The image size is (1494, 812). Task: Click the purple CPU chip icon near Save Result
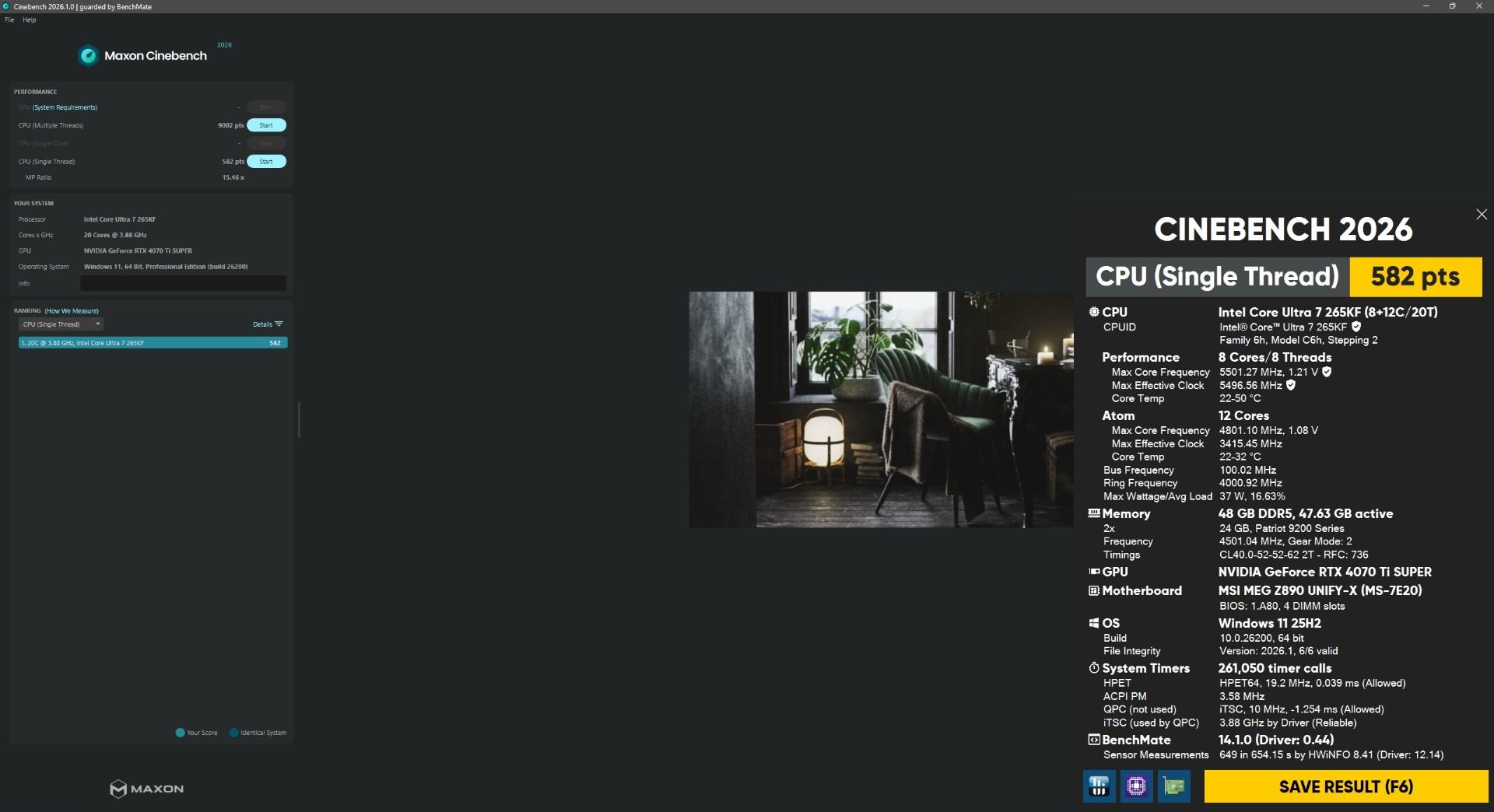1137,786
